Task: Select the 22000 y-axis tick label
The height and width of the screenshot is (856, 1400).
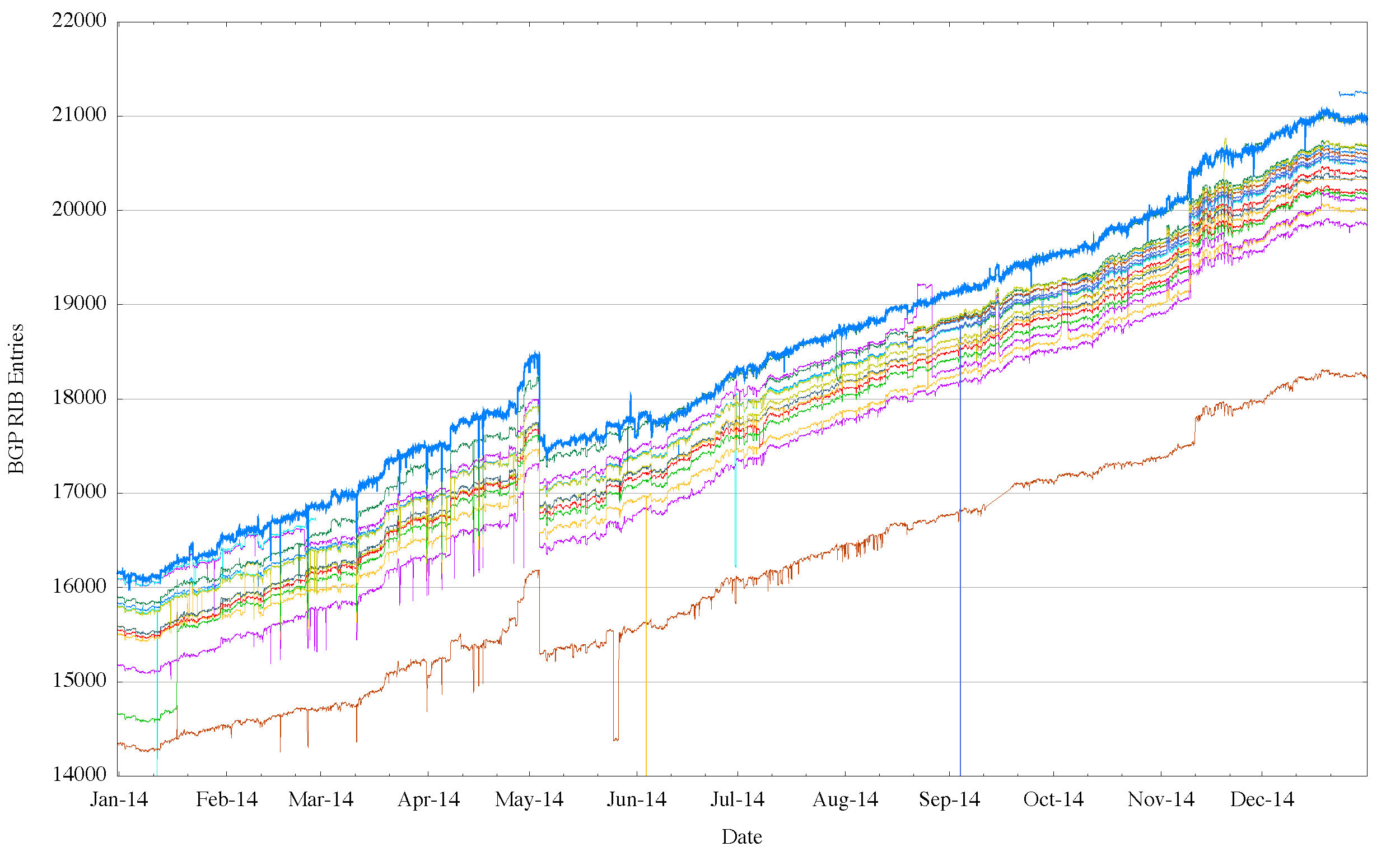Action: [x=79, y=21]
